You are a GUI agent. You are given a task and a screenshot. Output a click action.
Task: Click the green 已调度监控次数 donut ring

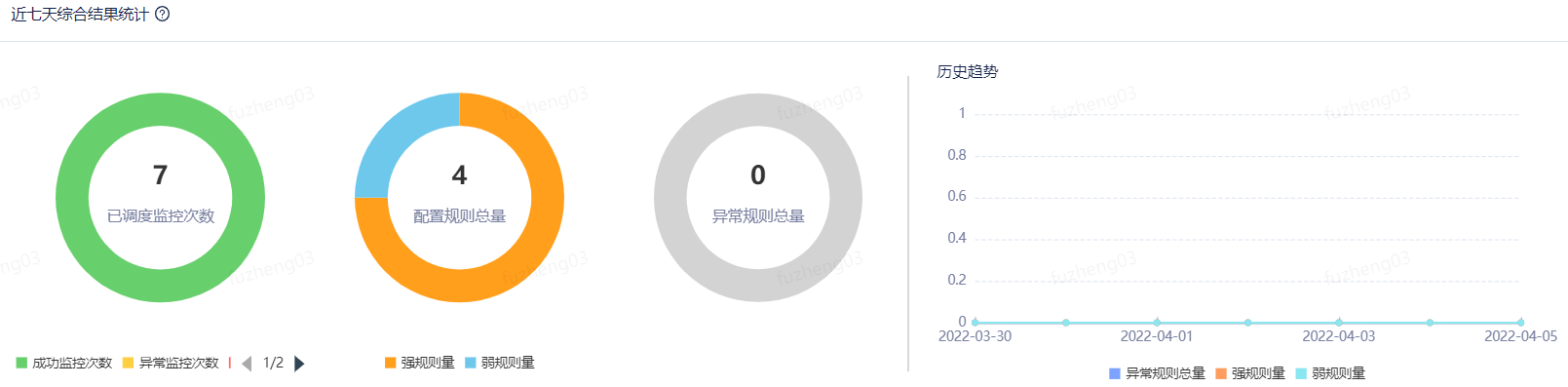tap(72, 198)
